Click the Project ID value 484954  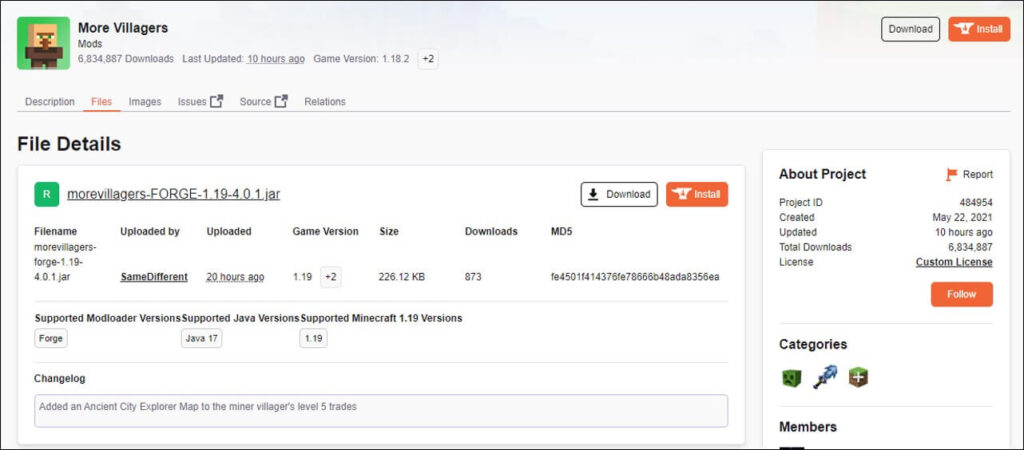976,202
